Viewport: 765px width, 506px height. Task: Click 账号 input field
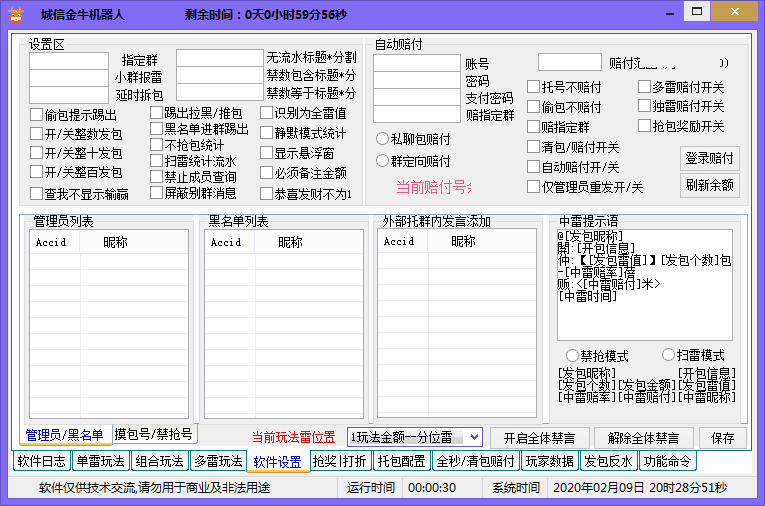coord(417,63)
